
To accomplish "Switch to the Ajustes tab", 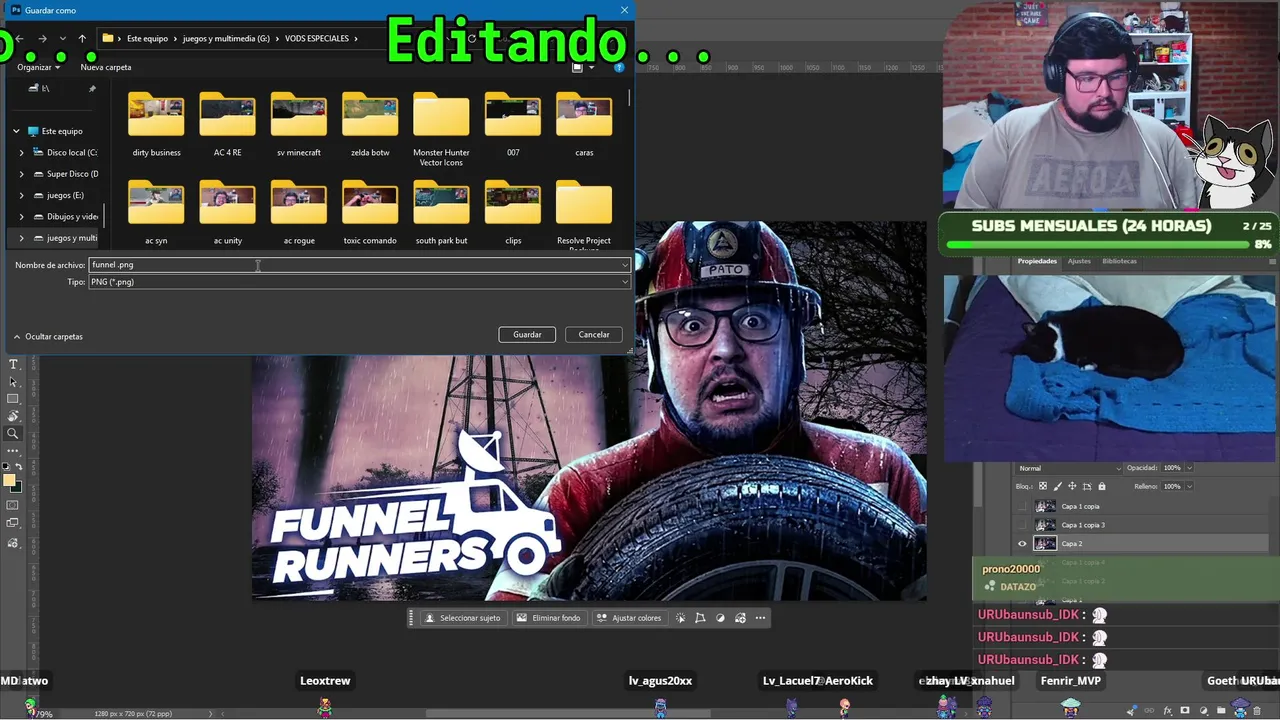I will [1079, 261].
